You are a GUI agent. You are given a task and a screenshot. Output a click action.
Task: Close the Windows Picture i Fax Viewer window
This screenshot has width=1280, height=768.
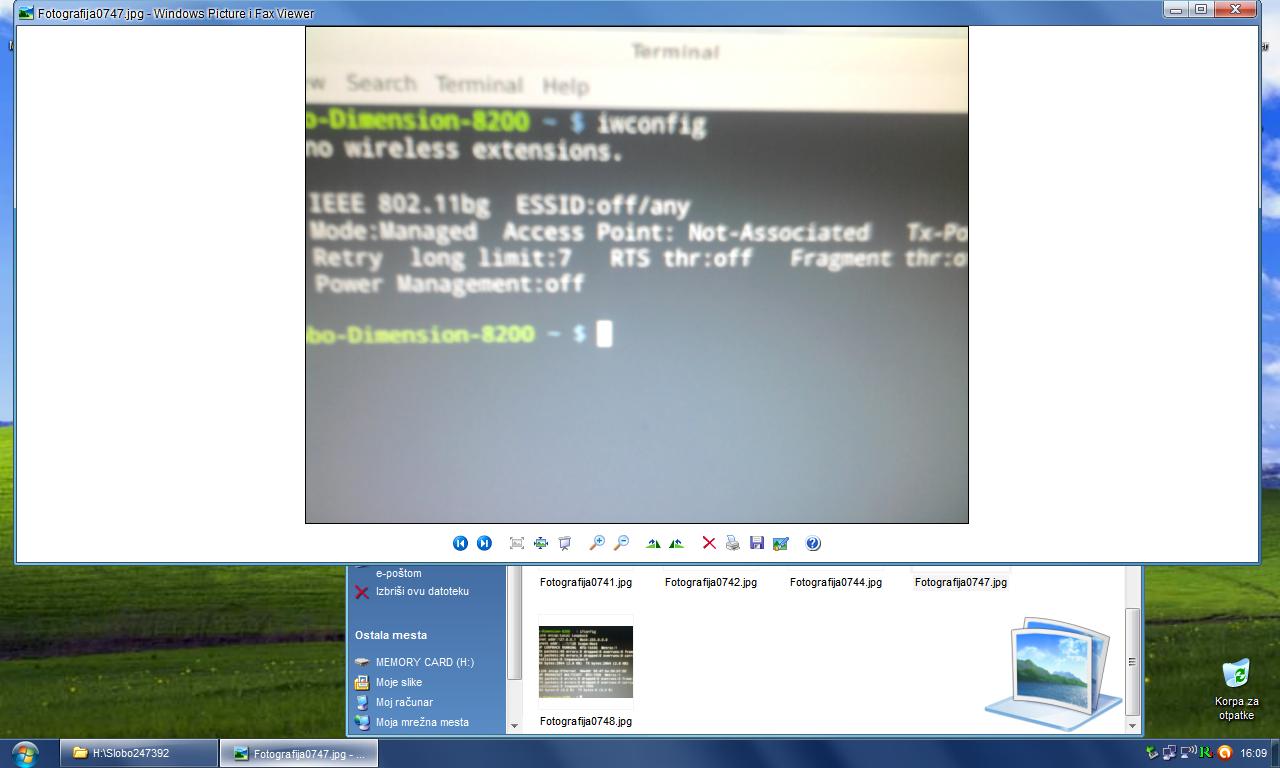1235,10
